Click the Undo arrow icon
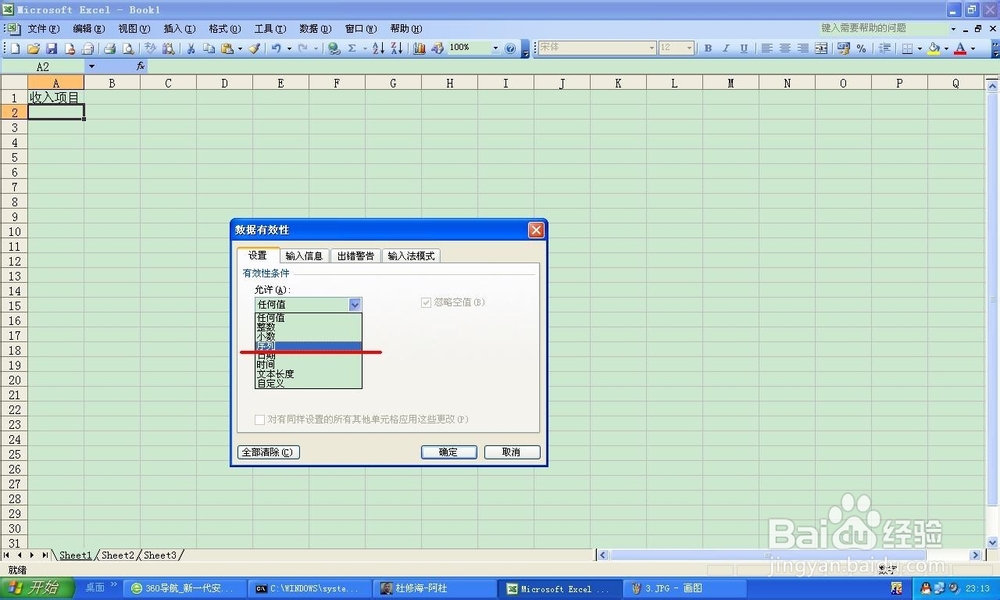 tap(276, 48)
